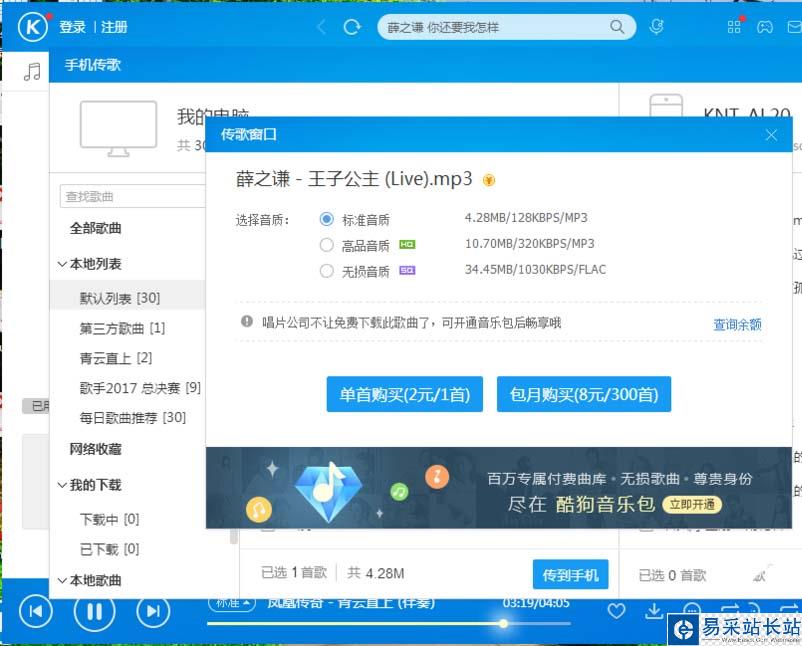This screenshot has height=646, width=802.
Task: Click the top search box
Action: coord(506,27)
